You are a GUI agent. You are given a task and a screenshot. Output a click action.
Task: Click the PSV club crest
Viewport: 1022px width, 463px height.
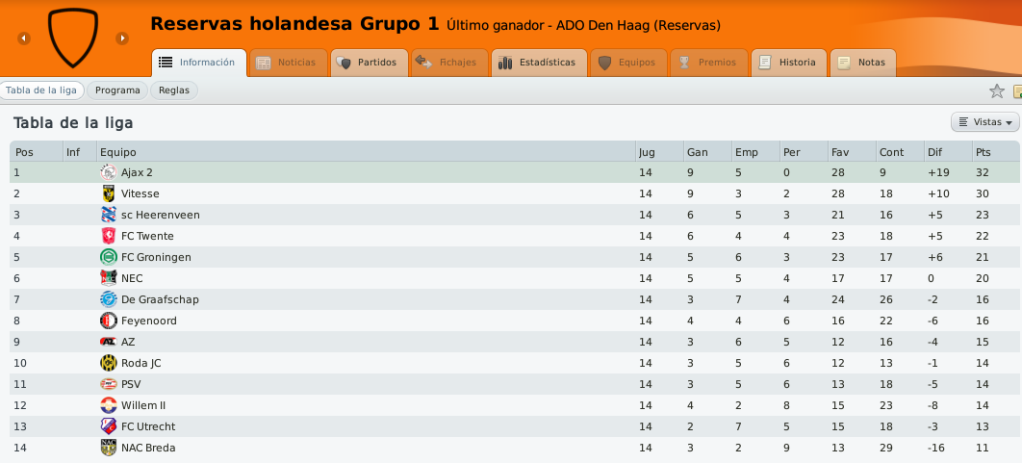[x=108, y=384]
